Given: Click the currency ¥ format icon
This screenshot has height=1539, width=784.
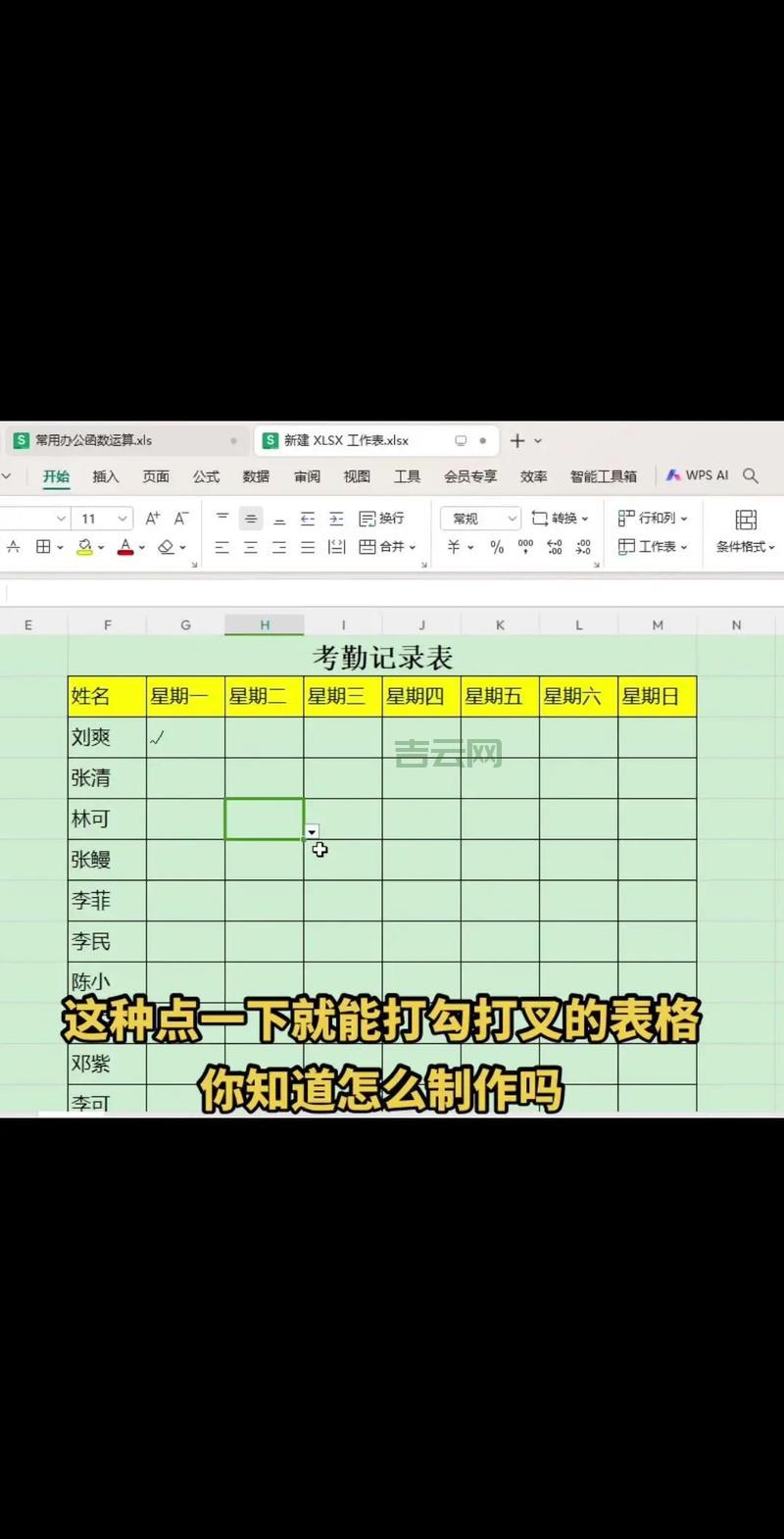Looking at the screenshot, I should (x=454, y=547).
